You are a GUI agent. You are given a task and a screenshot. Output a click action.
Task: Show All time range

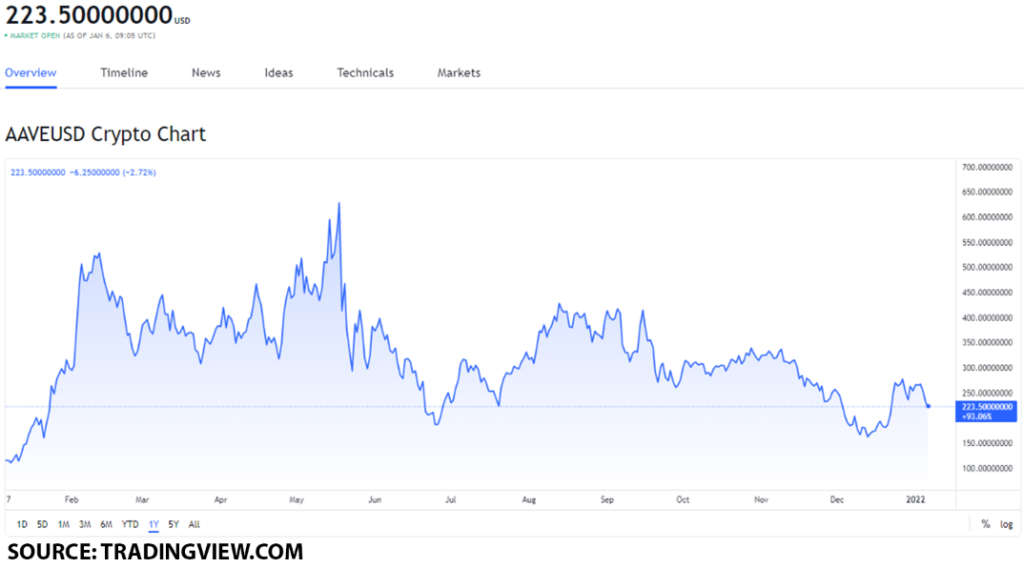click(194, 524)
